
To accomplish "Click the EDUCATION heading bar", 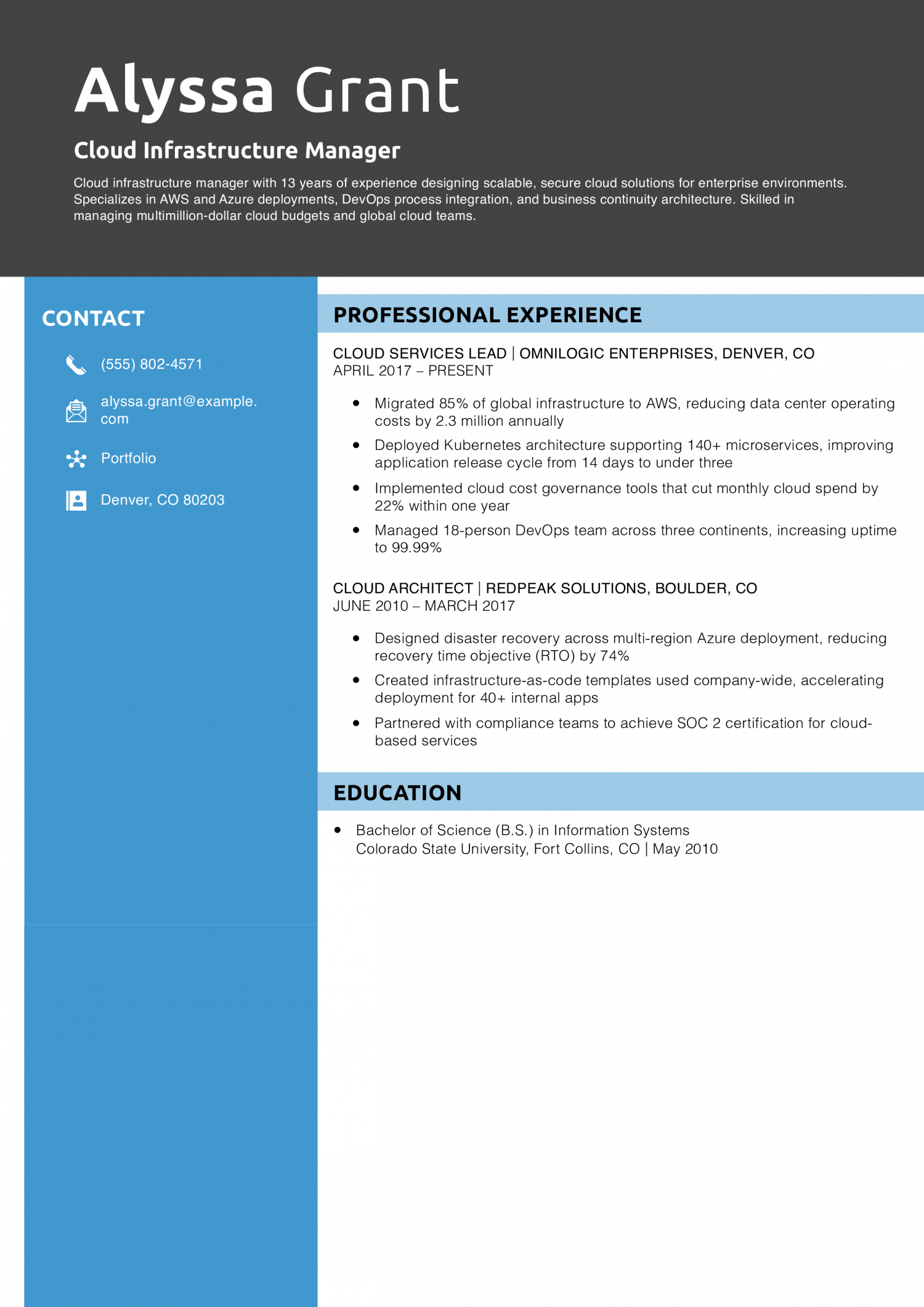I will pos(620,792).
